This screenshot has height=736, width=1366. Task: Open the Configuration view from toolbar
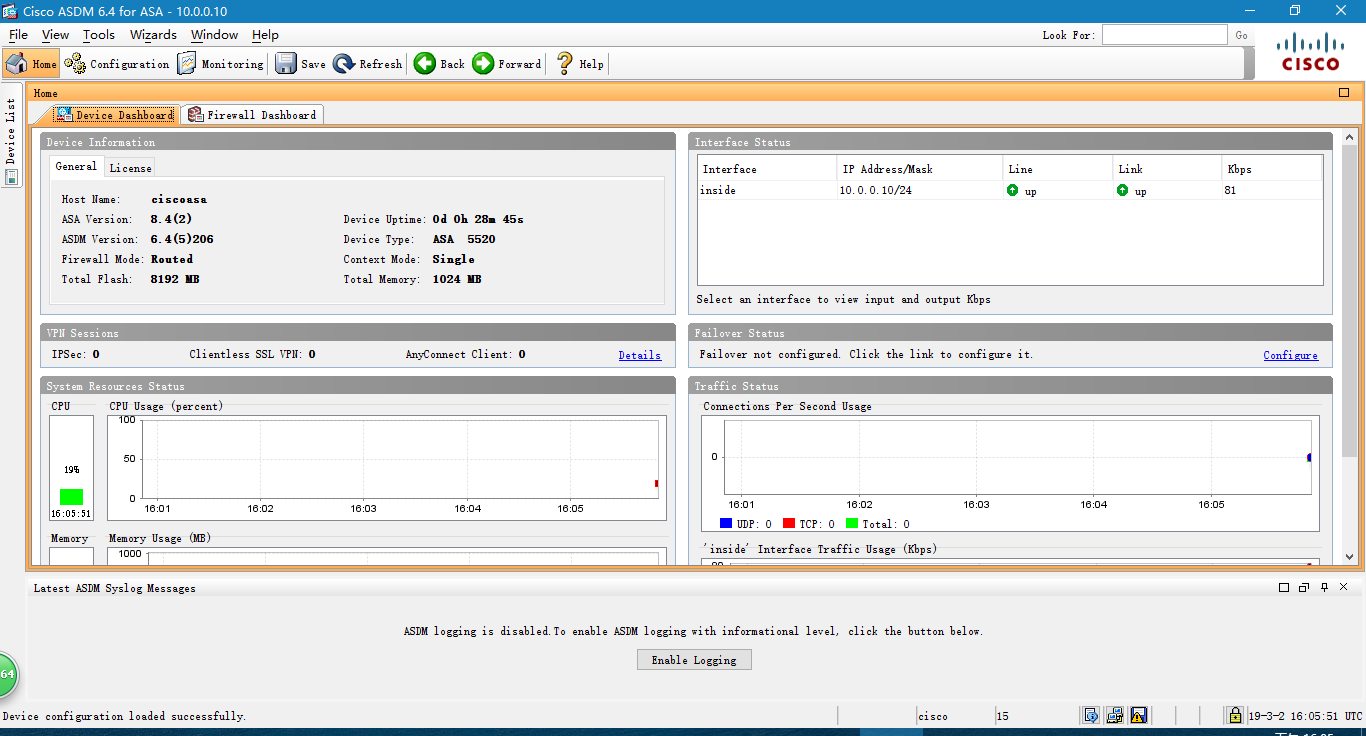click(x=117, y=63)
